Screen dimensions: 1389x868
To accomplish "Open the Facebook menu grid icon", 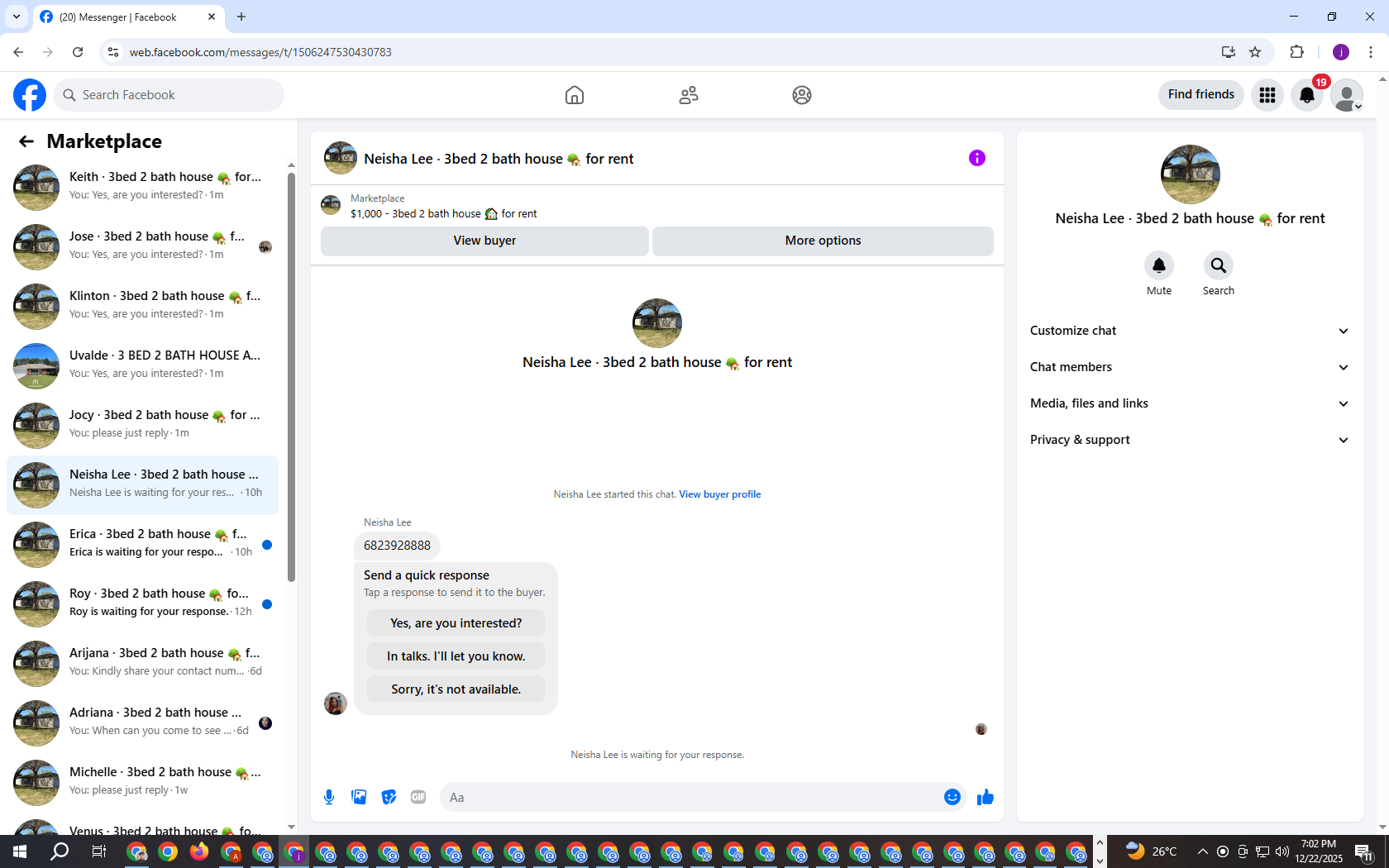I will click(1267, 95).
